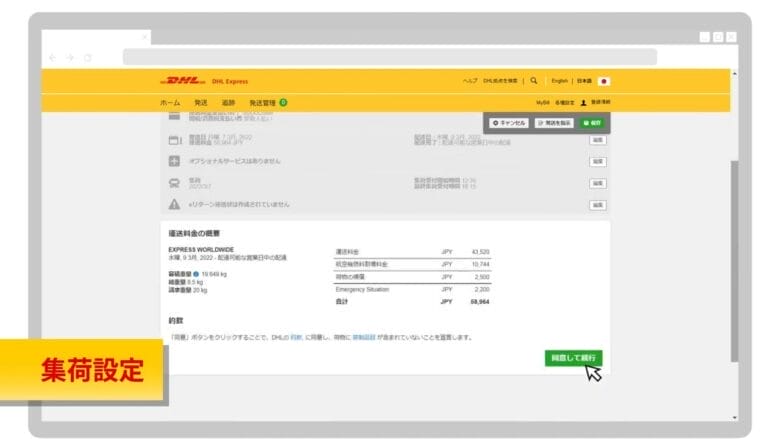
Task: Open the search magnifier icon
Action: [x=534, y=81]
